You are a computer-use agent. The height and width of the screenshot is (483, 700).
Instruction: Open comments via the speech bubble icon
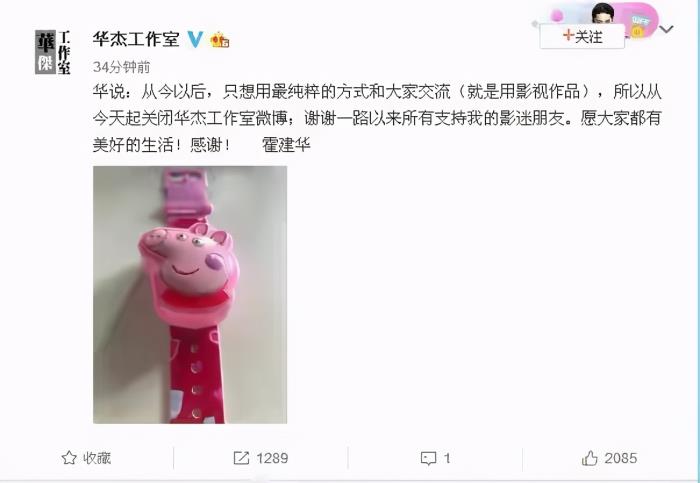click(x=428, y=458)
